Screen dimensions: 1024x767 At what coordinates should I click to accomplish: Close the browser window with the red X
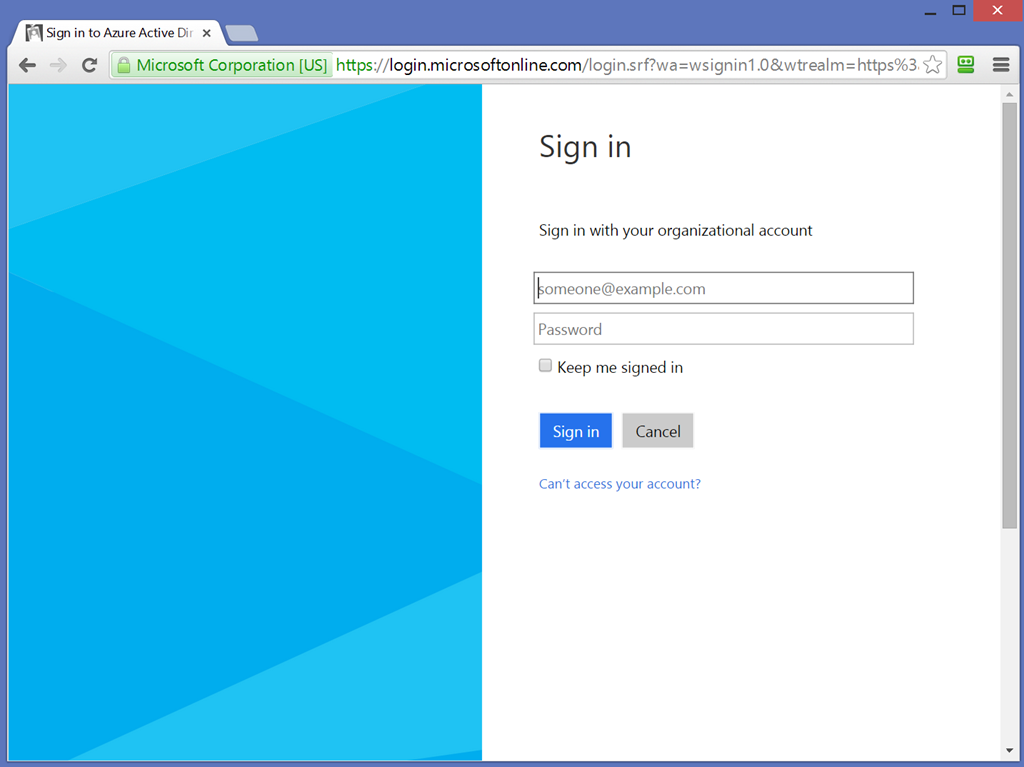coord(997,10)
